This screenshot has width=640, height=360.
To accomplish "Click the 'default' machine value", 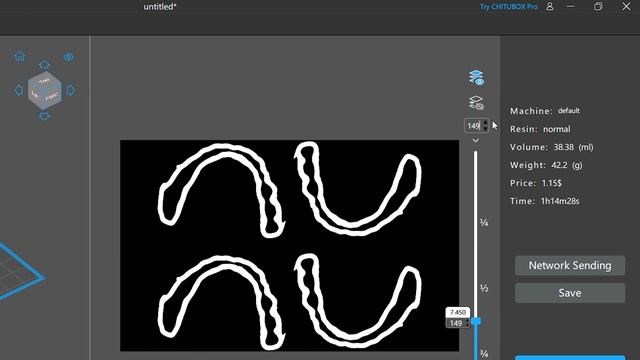I will pyautogui.click(x=569, y=111).
